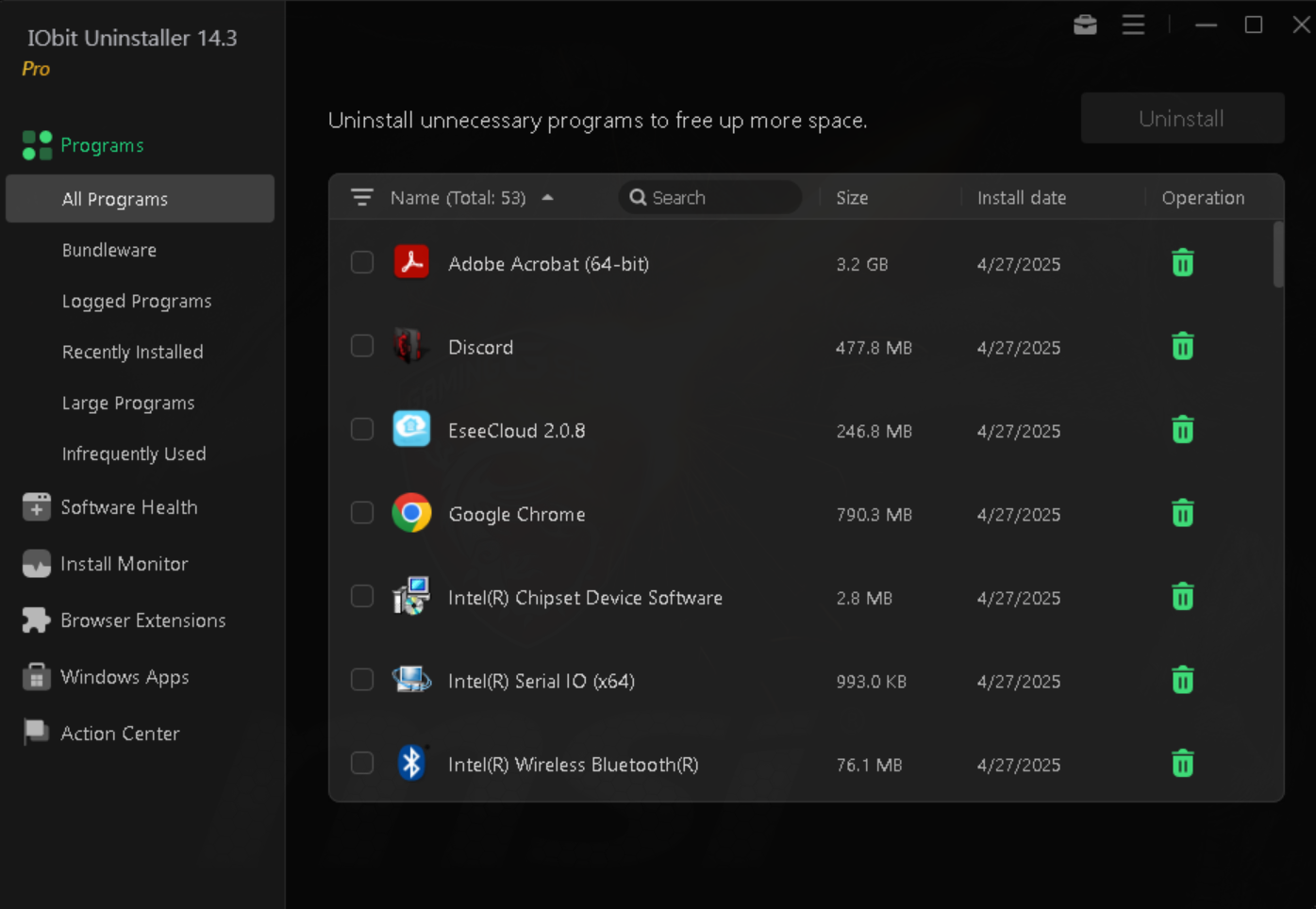Click trash icon for Google Chrome
1316x909 pixels.
click(1182, 514)
